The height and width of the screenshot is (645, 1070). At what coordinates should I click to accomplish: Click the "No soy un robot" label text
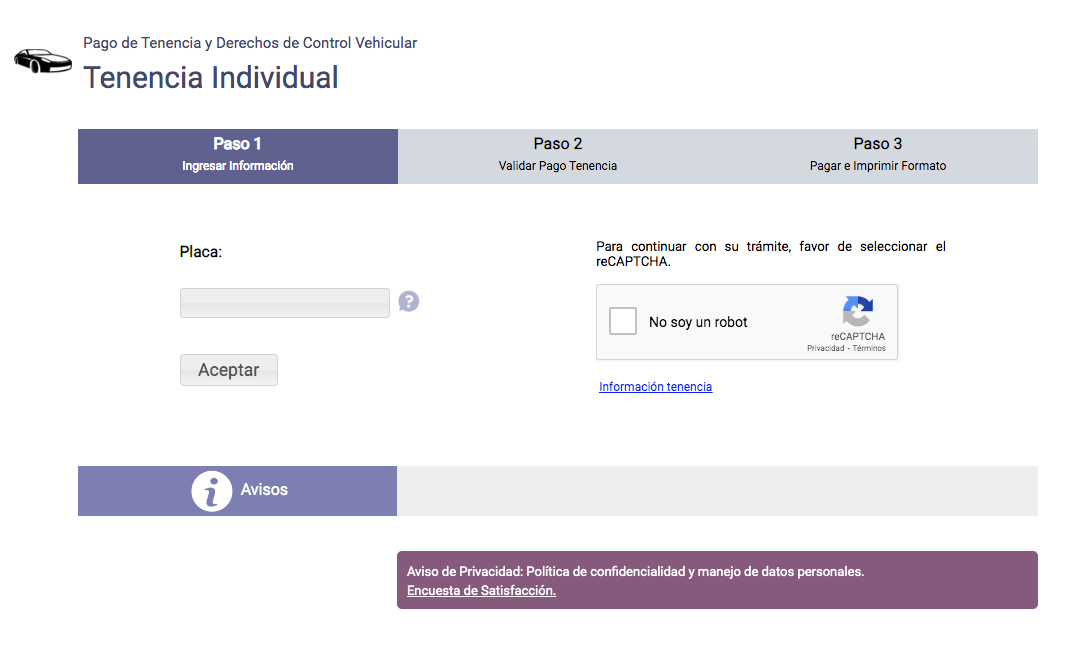click(698, 322)
